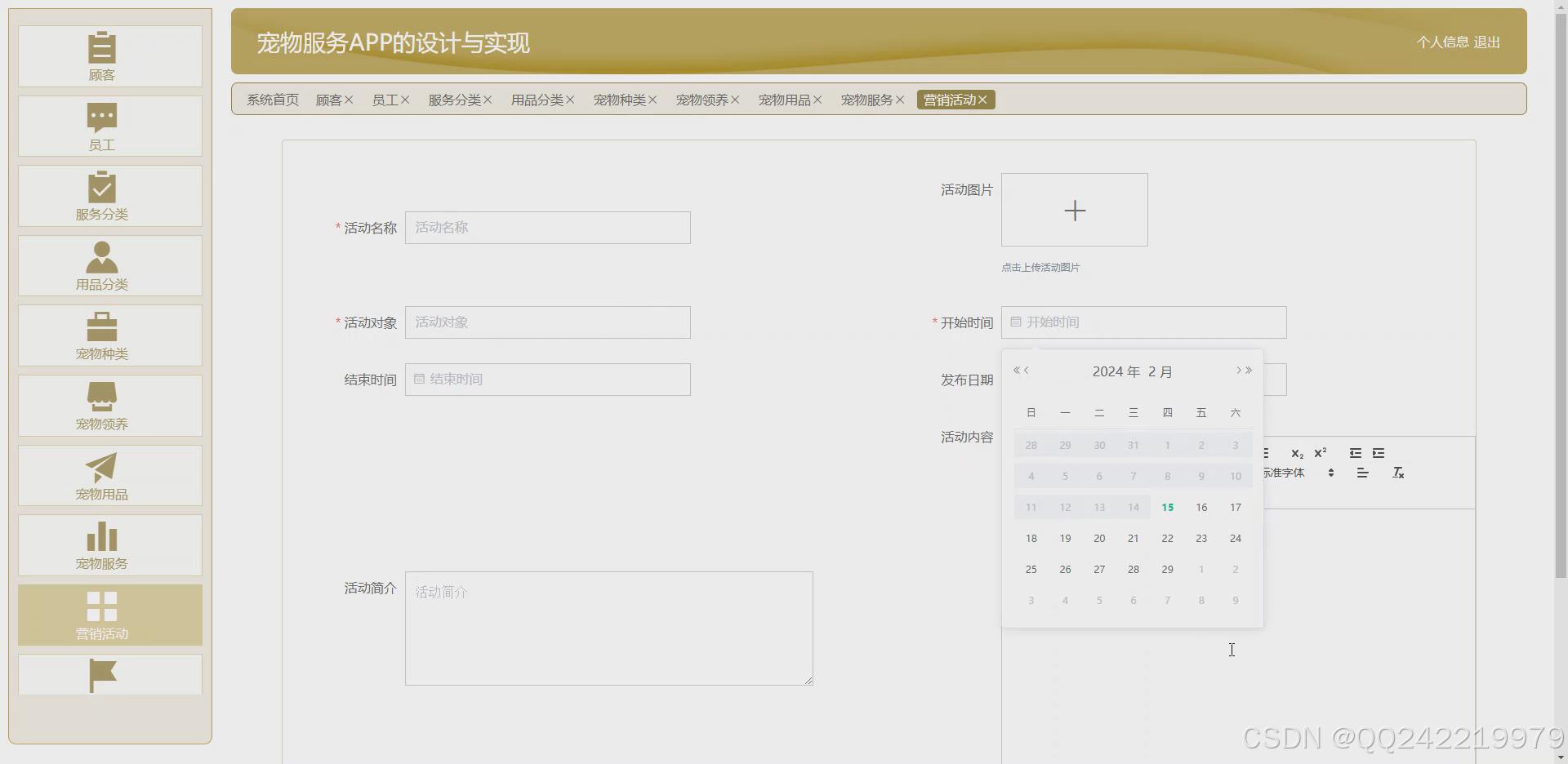
Task: Click the 2 月 month label
Action: click(x=1160, y=371)
